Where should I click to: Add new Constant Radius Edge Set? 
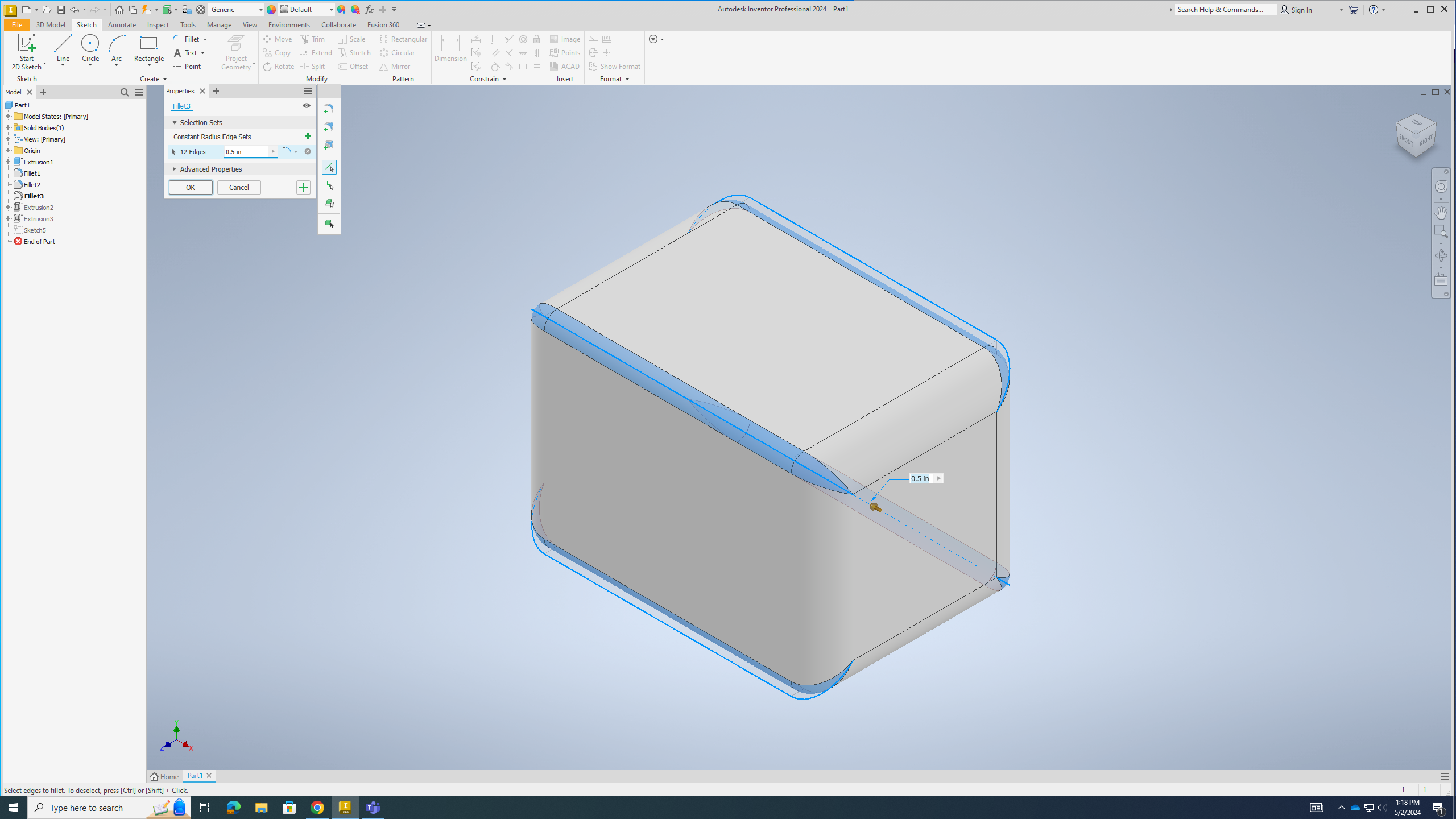308,136
